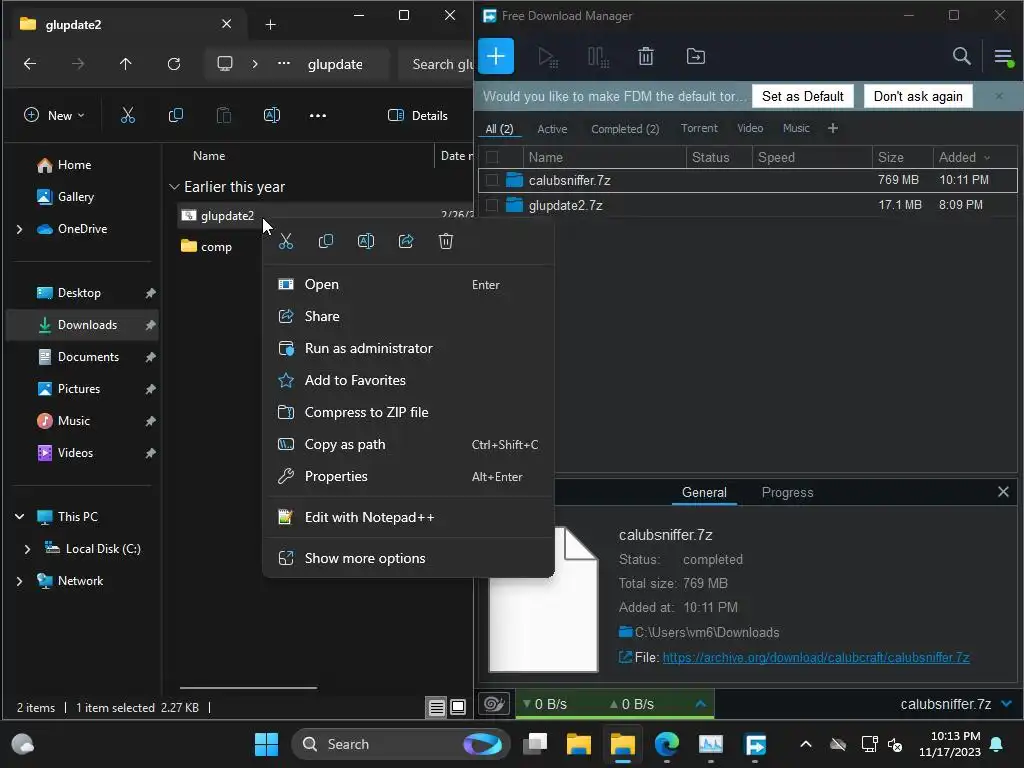Choose Edit with Notepad++
The height and width of the screenshot is (768, 1024).
pos(408,518)
